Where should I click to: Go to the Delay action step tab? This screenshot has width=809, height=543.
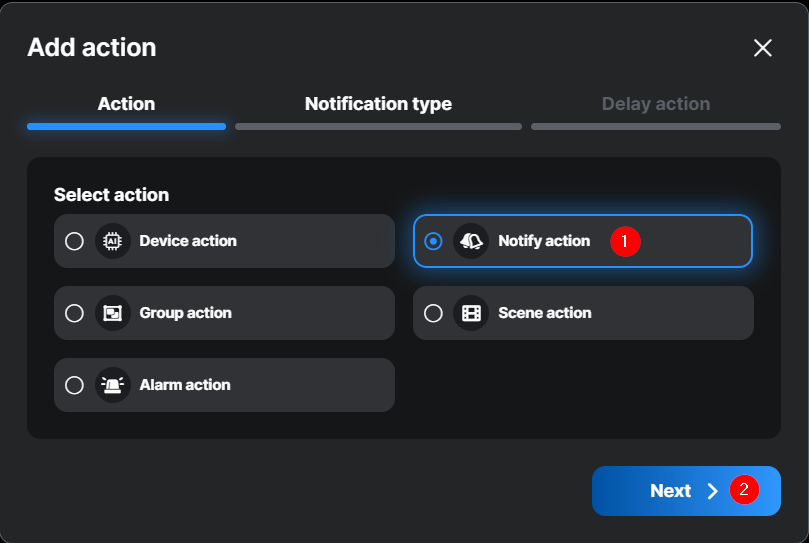[x=656, y=104]
